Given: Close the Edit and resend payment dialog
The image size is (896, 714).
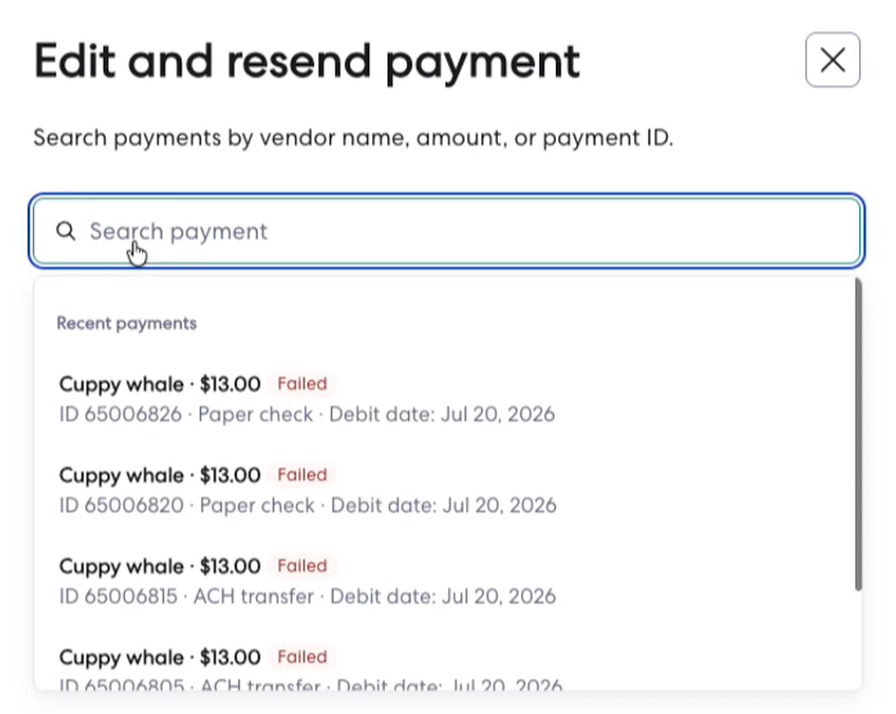Looking at the screenshot, I should [833, 60].
